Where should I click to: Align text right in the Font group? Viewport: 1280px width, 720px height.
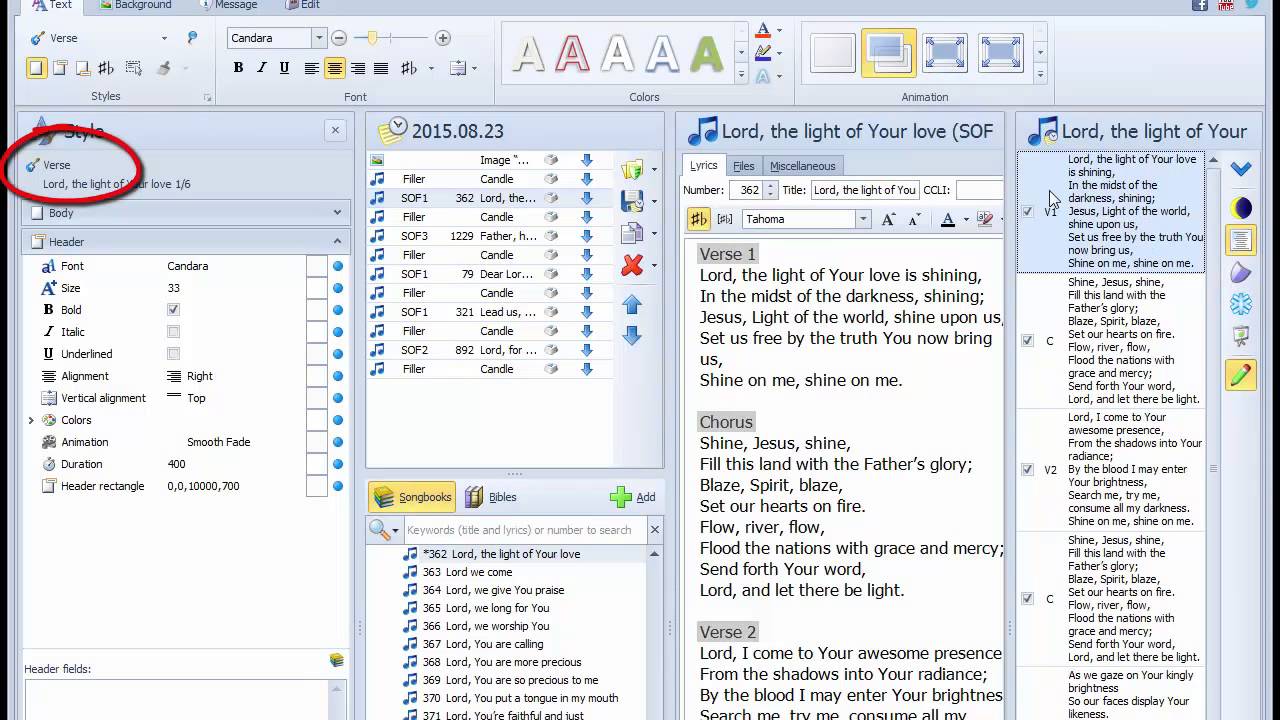click(358, 68)
